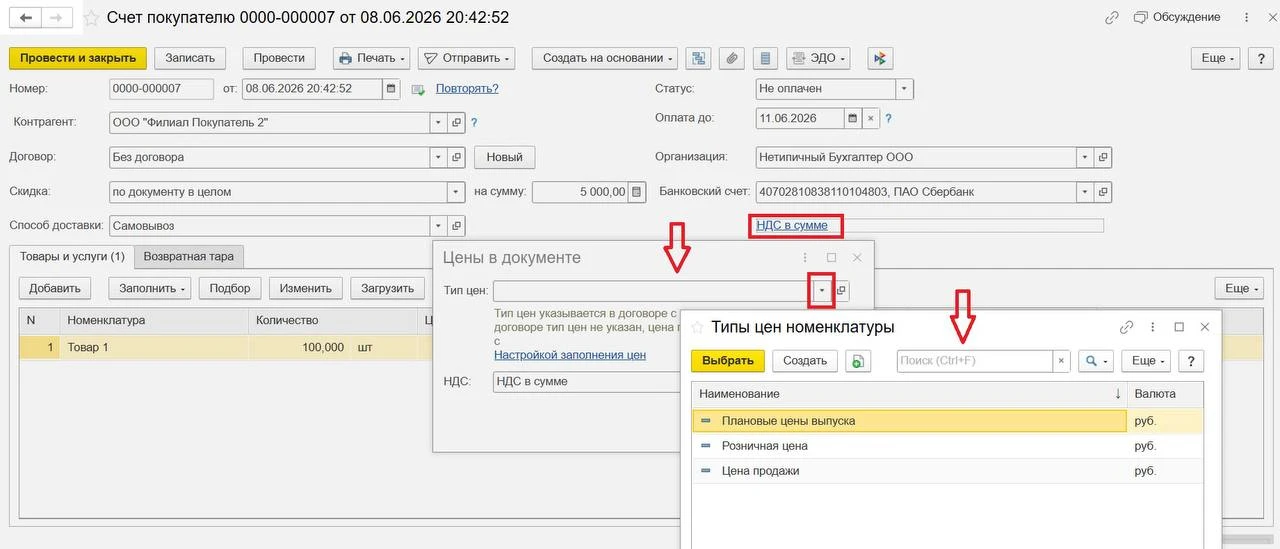Viewport: 1280px width, 549px height.
Task: Star the Типы цен номенклатуры window
Action: [697, 327]
